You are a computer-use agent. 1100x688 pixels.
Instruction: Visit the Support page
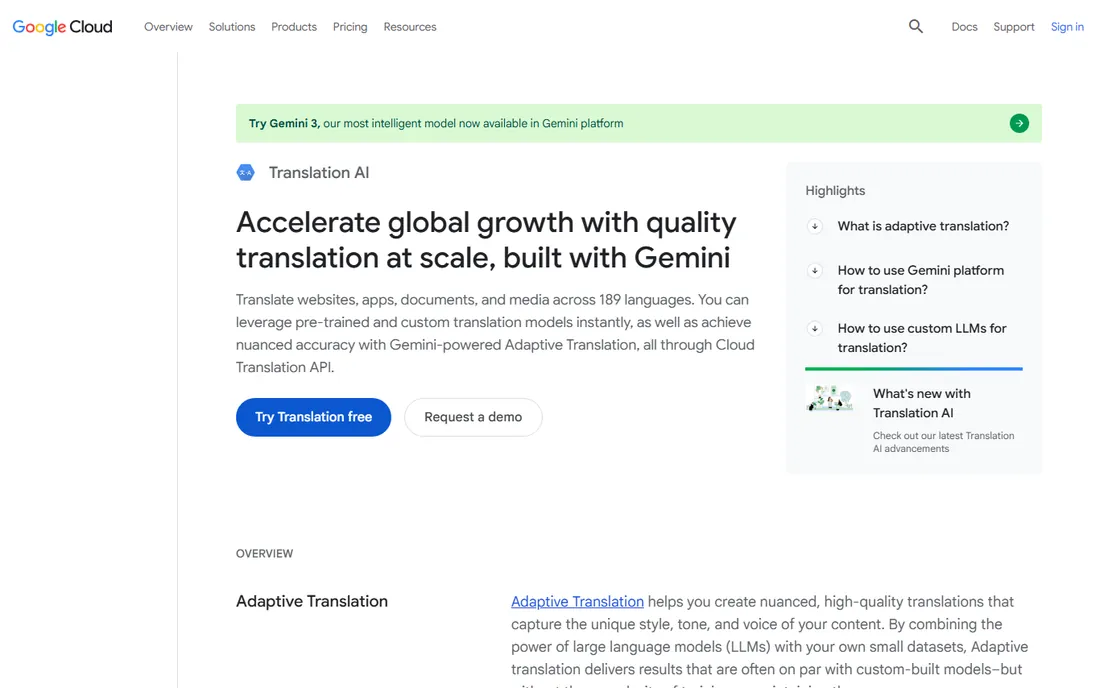(1014, 27)
